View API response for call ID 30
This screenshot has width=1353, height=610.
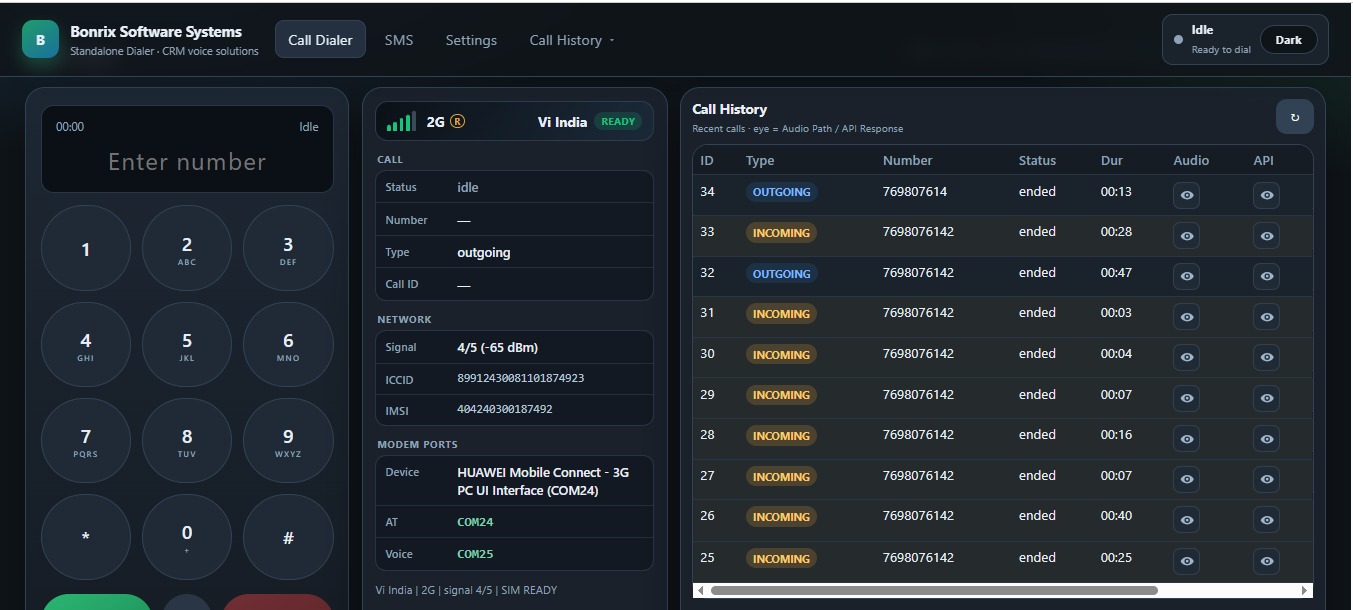pyautogui.click(x=1266, y=357)
